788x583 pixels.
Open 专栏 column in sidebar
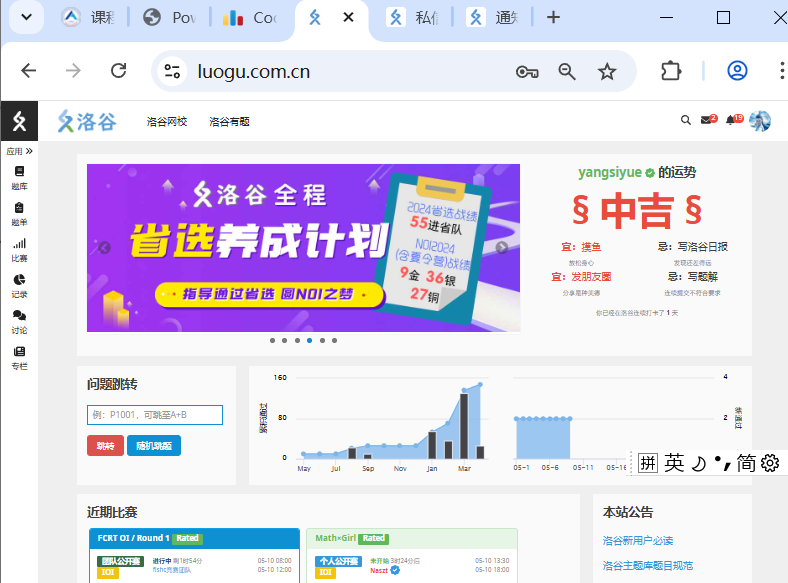tap(19, 358)
